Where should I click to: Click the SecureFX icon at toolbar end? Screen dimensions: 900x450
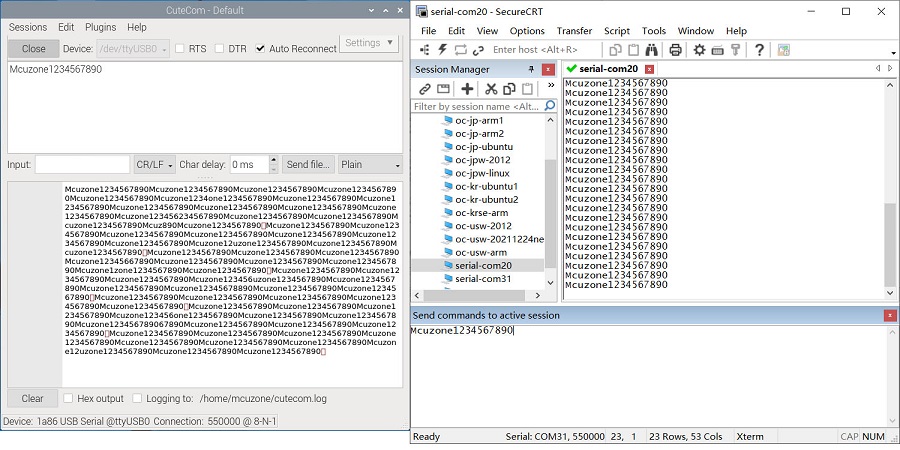click(x=783, y=50)
